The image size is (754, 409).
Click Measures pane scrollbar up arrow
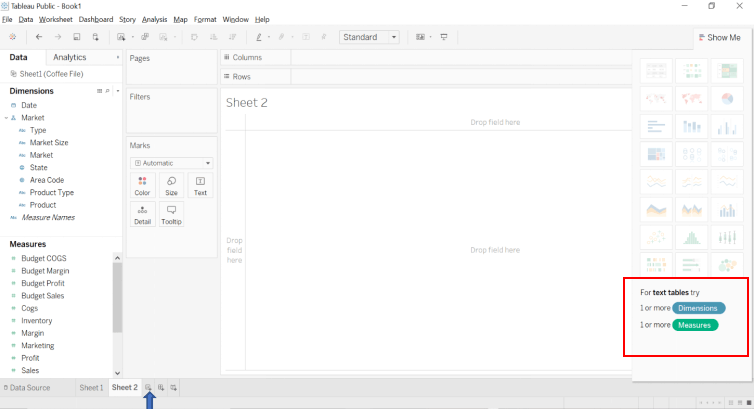pos(117,258)
